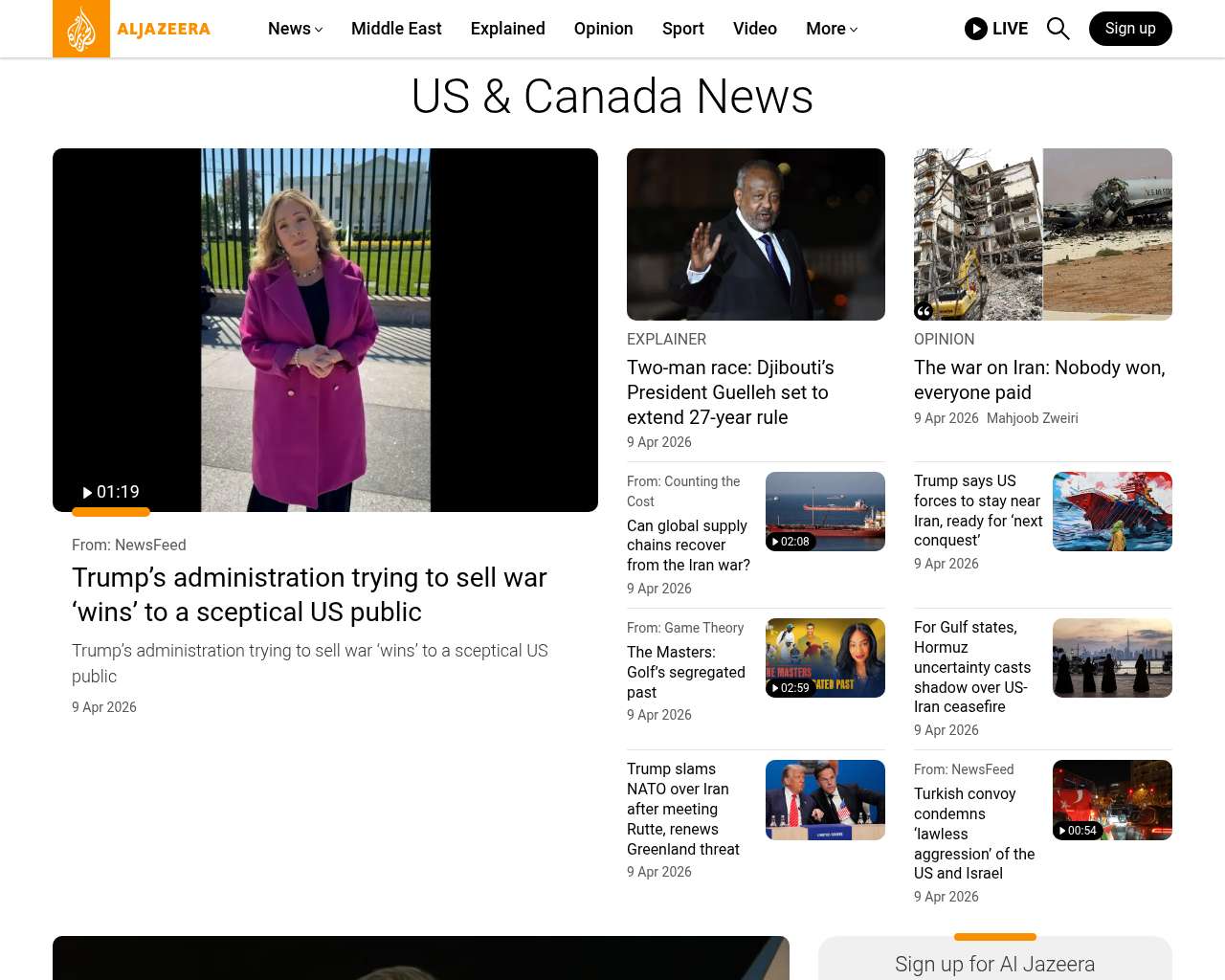Open the Sport menu item

(x=682, y=29)
